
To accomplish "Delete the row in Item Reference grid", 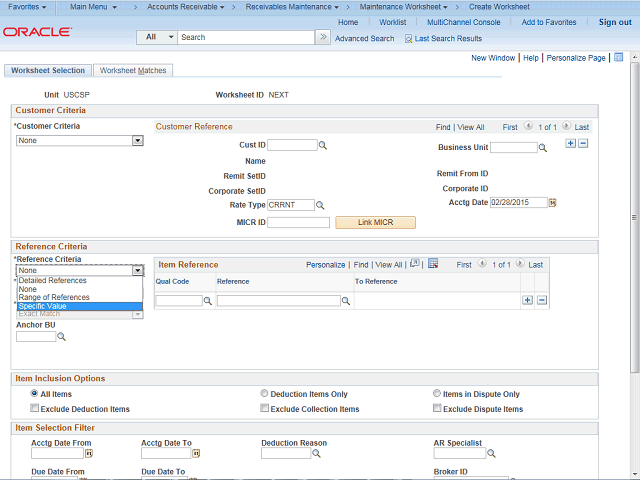I will pos(542,300).
